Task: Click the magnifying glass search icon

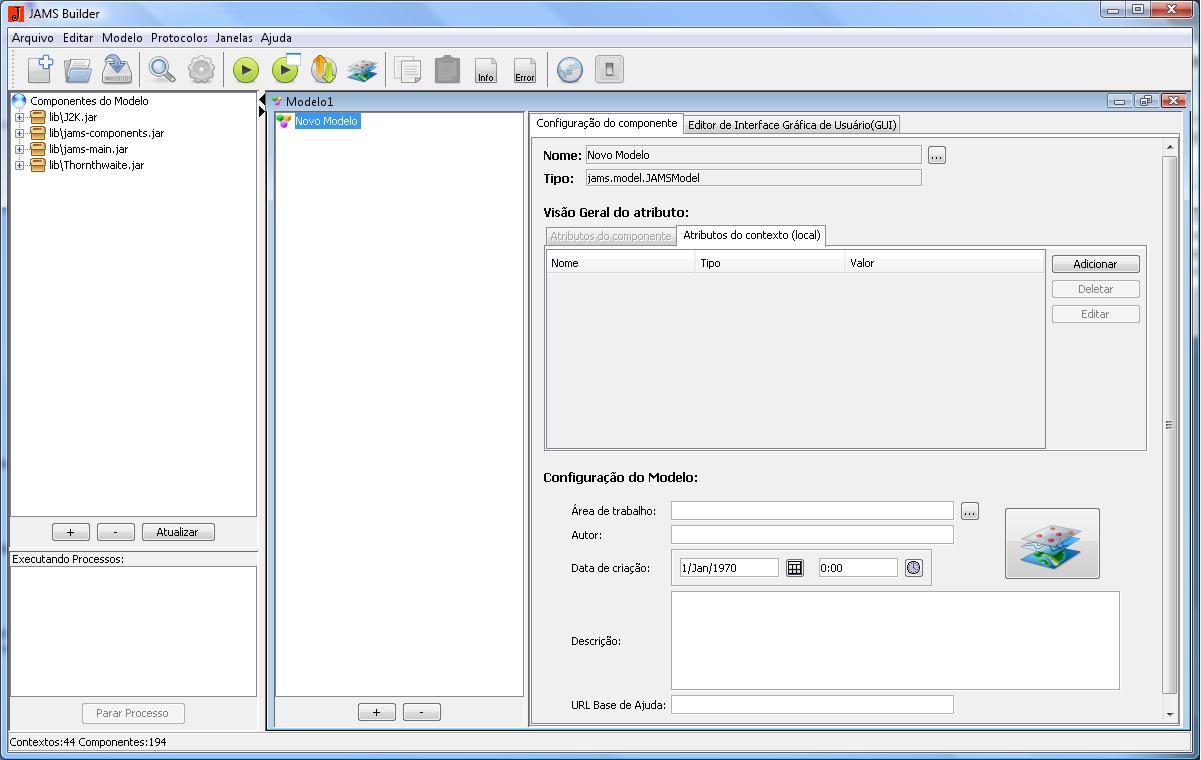Action: click(162, 70)
